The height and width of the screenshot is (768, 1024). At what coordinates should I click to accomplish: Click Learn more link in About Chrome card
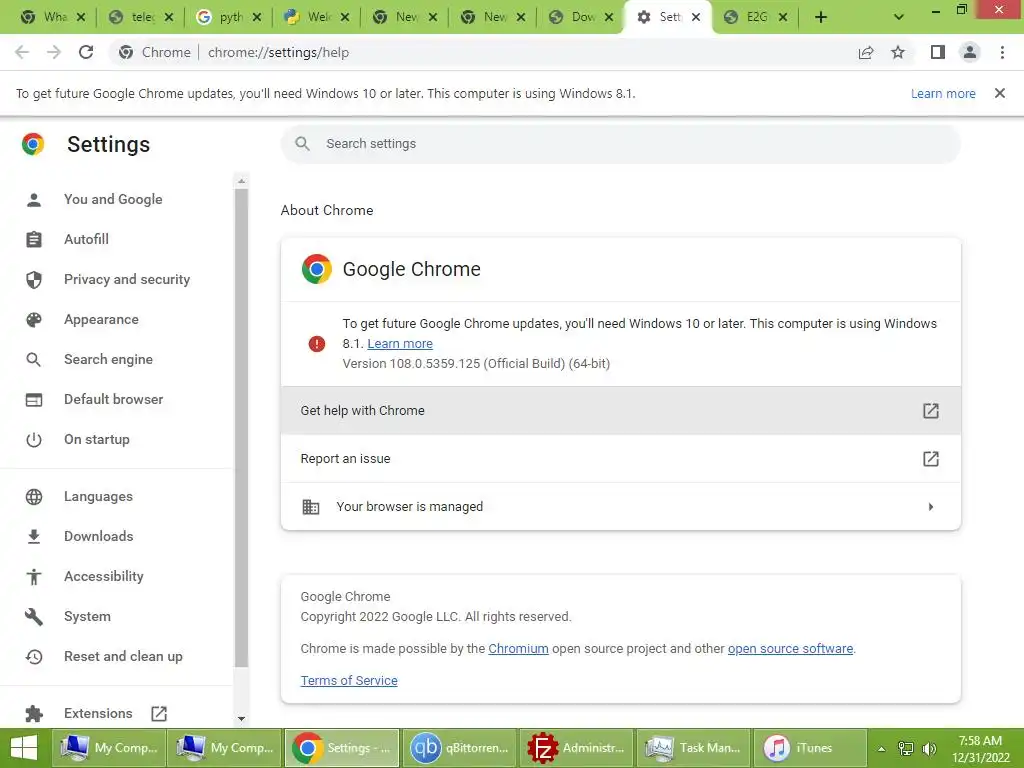(x=400, y=344)
